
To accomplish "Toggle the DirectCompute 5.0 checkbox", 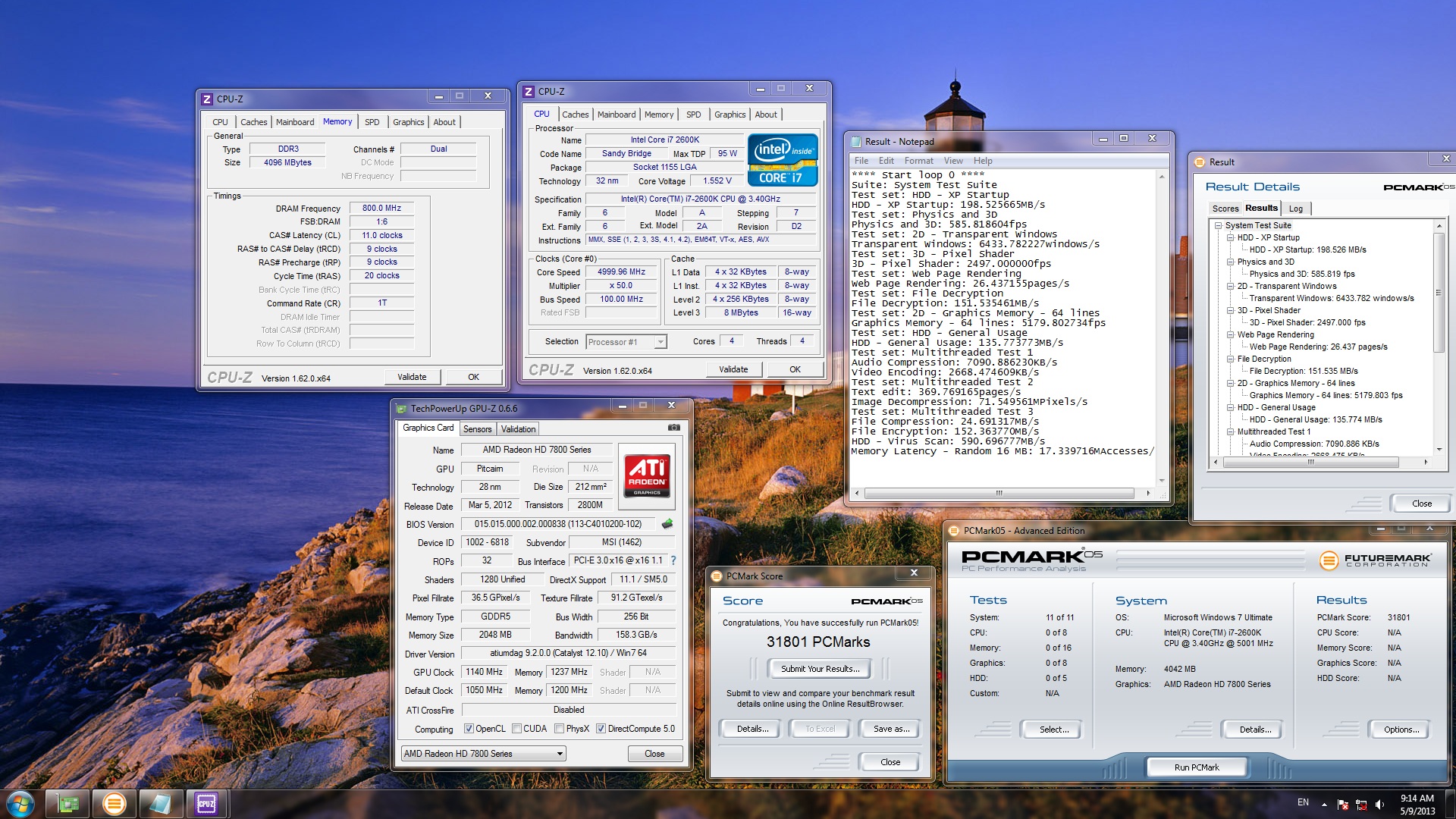I will [x=601, y=729].
